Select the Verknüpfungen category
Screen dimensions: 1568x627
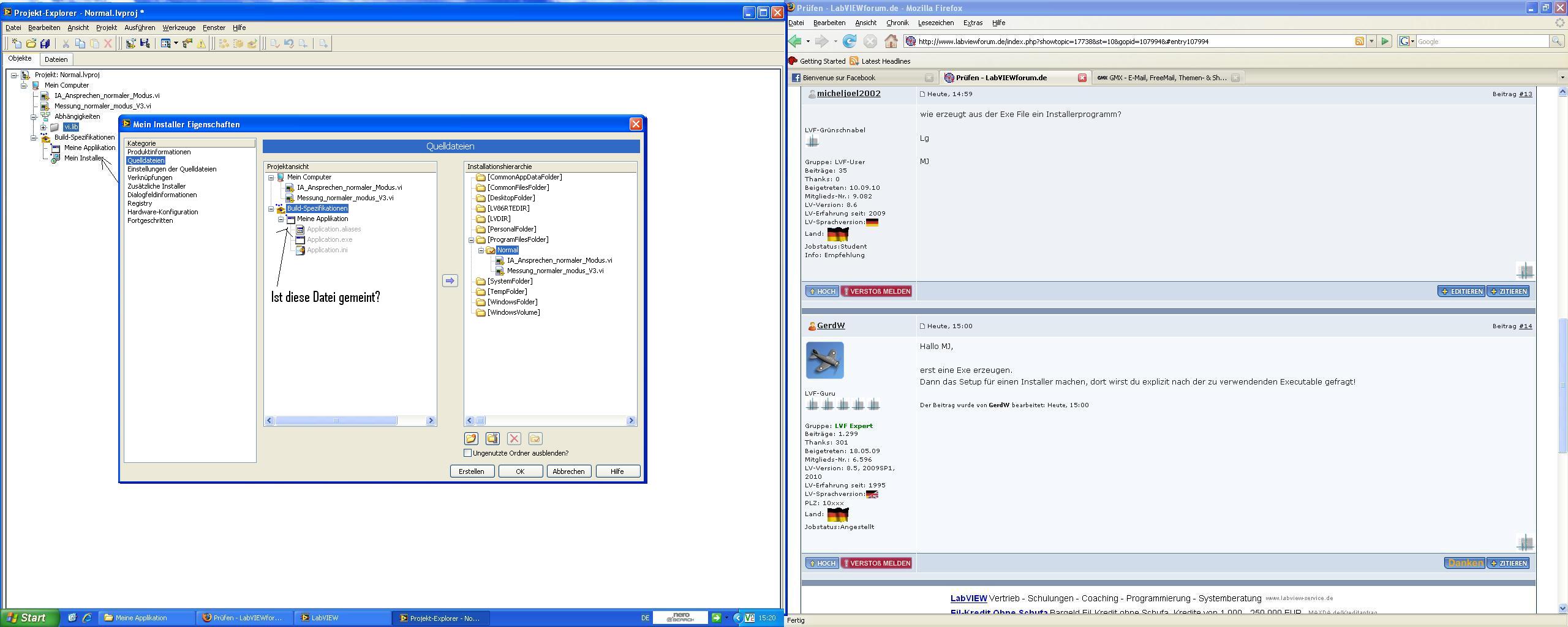(150, 178)
